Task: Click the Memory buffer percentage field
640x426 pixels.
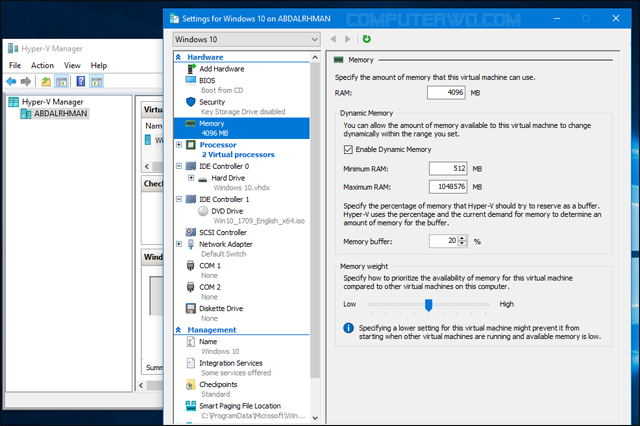Action: click(444, 241)
